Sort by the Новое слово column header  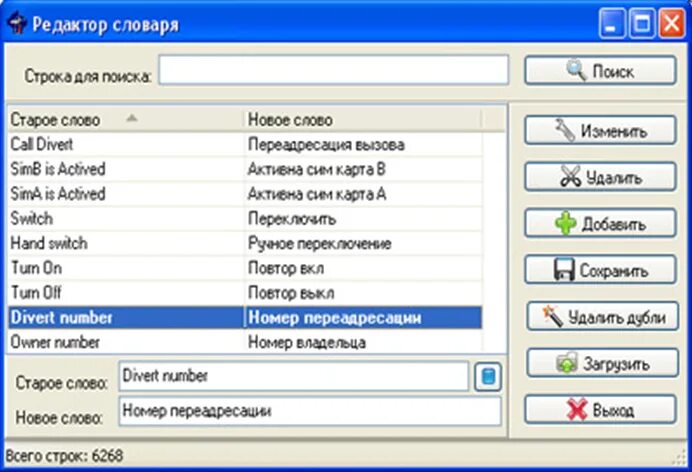pos(363,120)
